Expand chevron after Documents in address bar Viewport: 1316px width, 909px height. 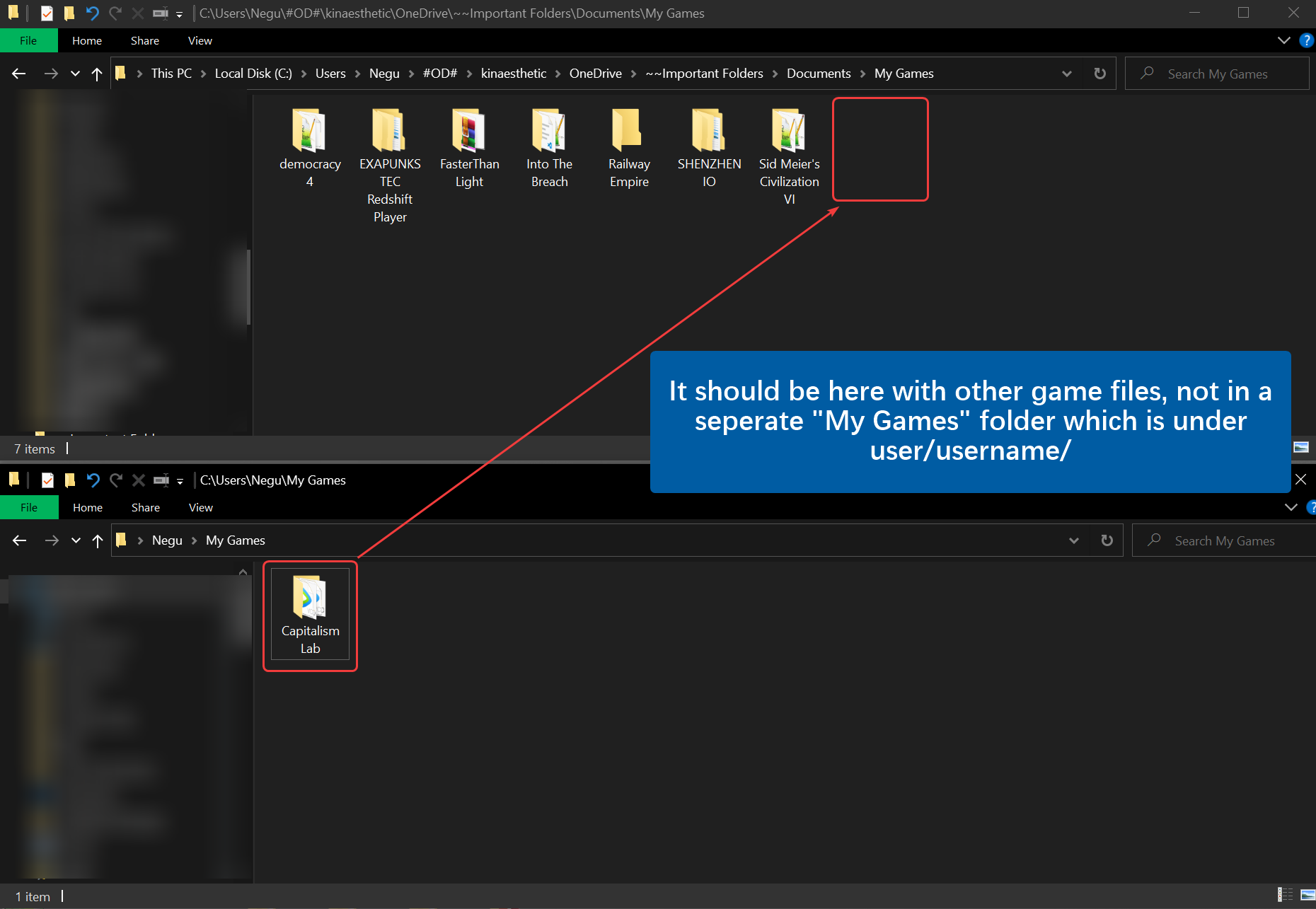(x=862, y=74)
